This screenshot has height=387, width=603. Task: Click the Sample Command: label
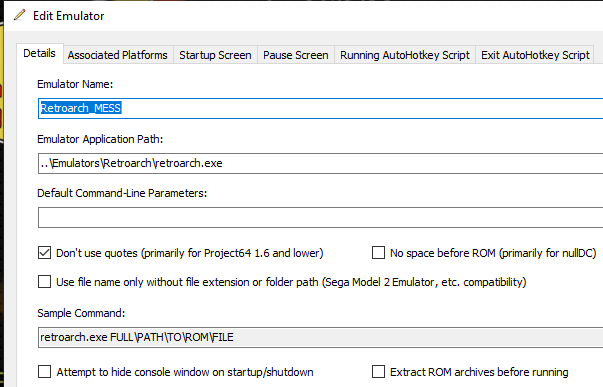click(81, 313)
